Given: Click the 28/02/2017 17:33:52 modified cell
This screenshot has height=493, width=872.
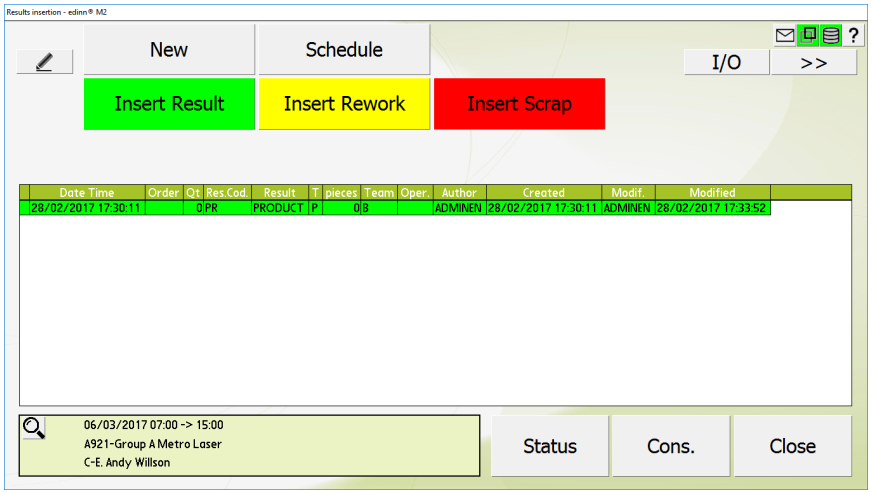Looking at the screenshot, I should [x=712, y=208].
